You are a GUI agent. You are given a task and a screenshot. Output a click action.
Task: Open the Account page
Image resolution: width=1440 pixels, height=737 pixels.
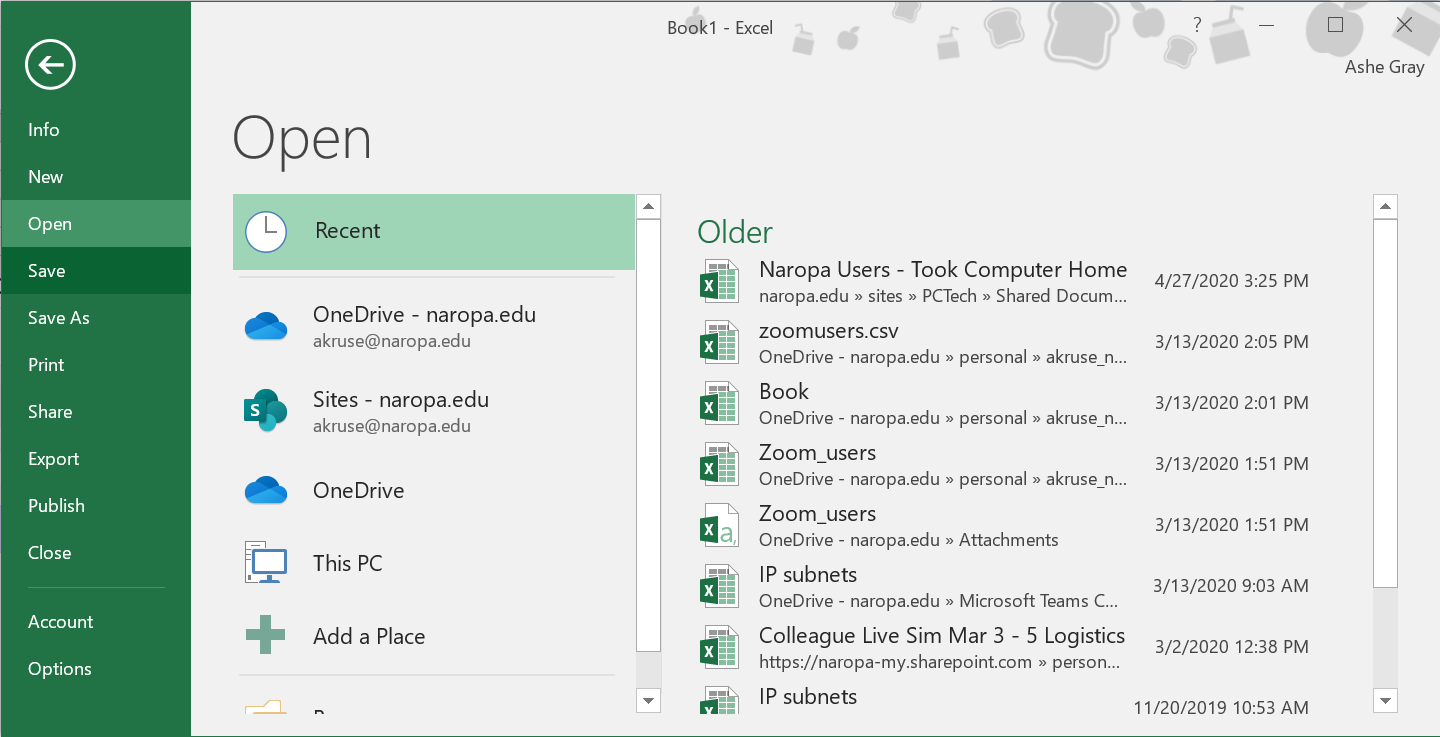pyautogui.click(x=95, y=622)
